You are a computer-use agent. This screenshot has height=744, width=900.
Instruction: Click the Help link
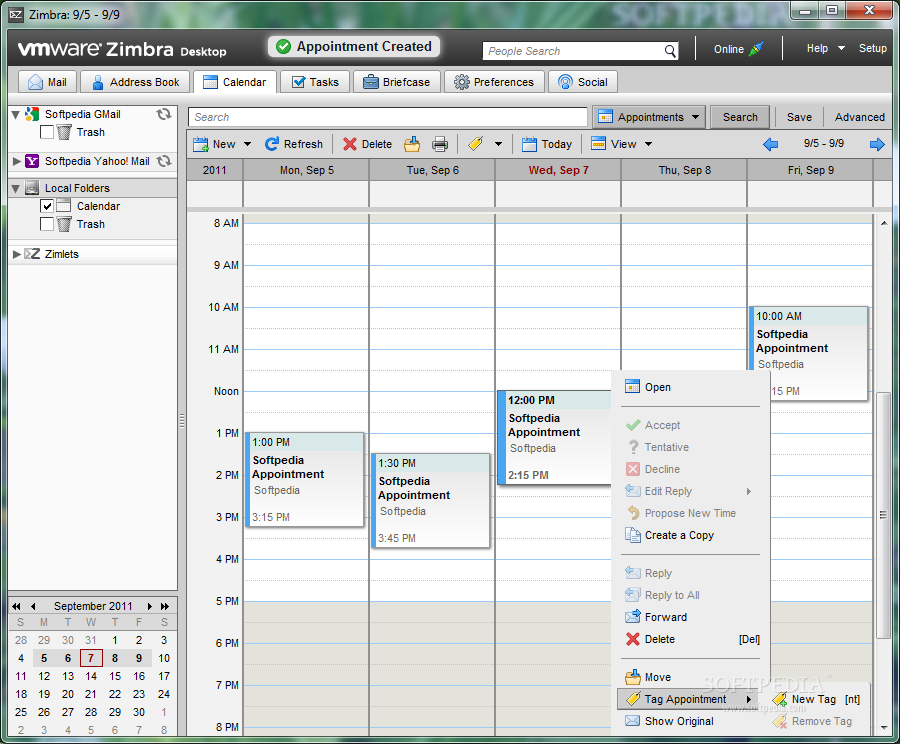817,48
